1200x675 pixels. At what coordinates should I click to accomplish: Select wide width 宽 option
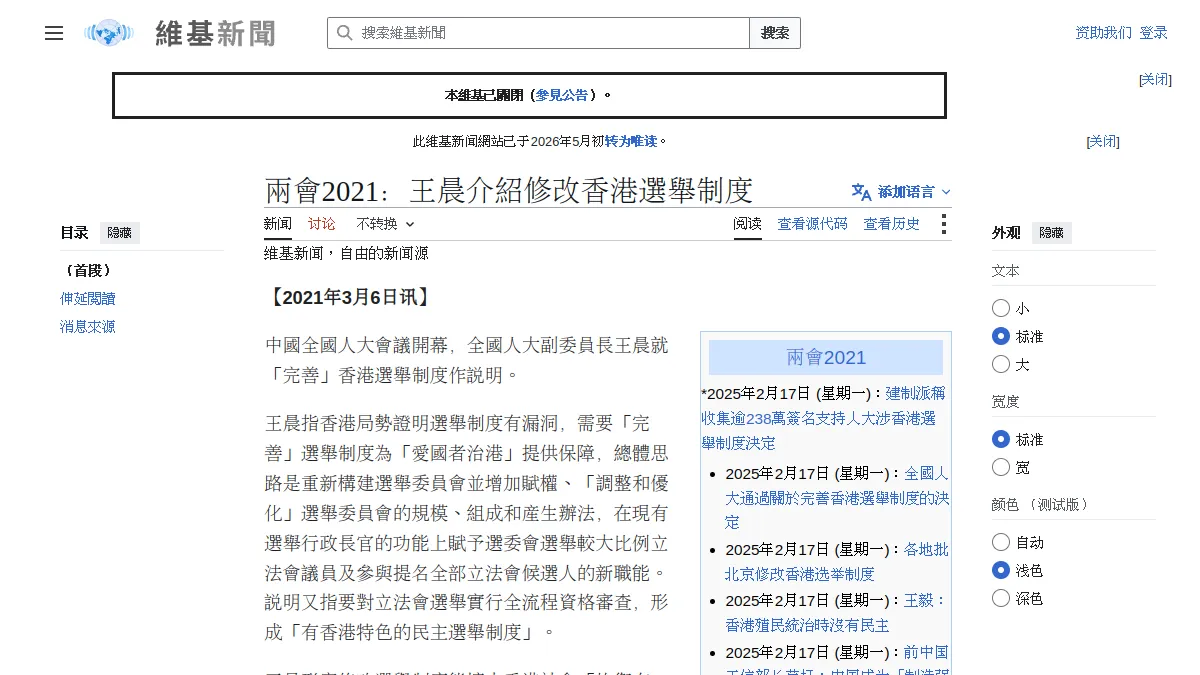1001,467
